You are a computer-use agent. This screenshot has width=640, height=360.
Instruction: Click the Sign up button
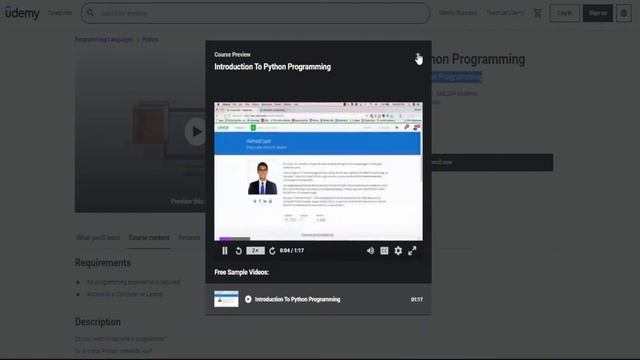(x=598, y=13)
